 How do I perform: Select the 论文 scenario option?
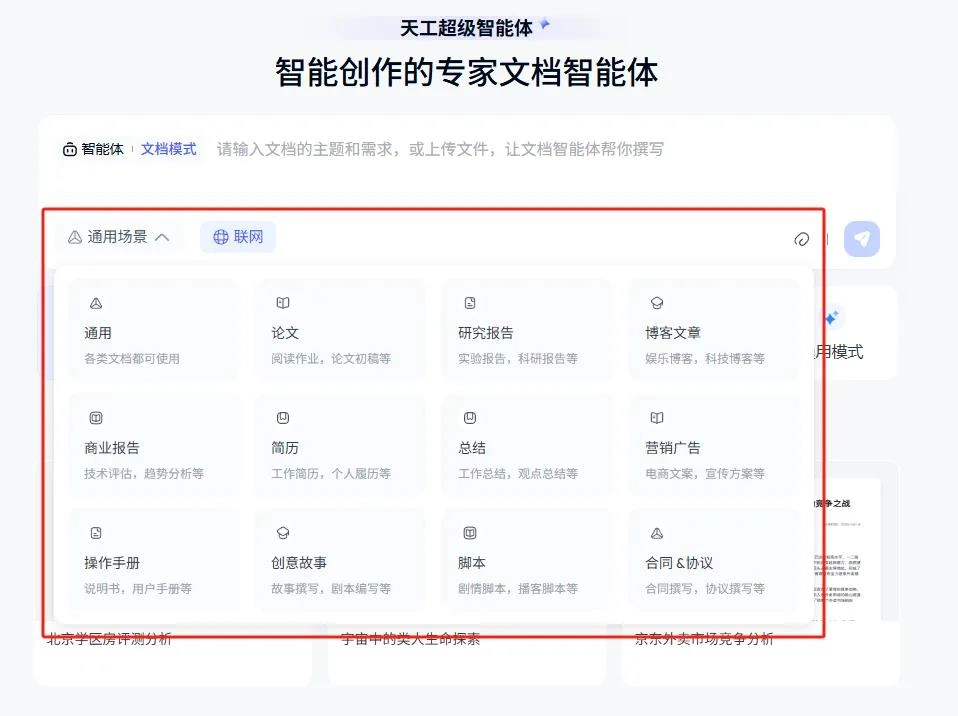[340, 330]
